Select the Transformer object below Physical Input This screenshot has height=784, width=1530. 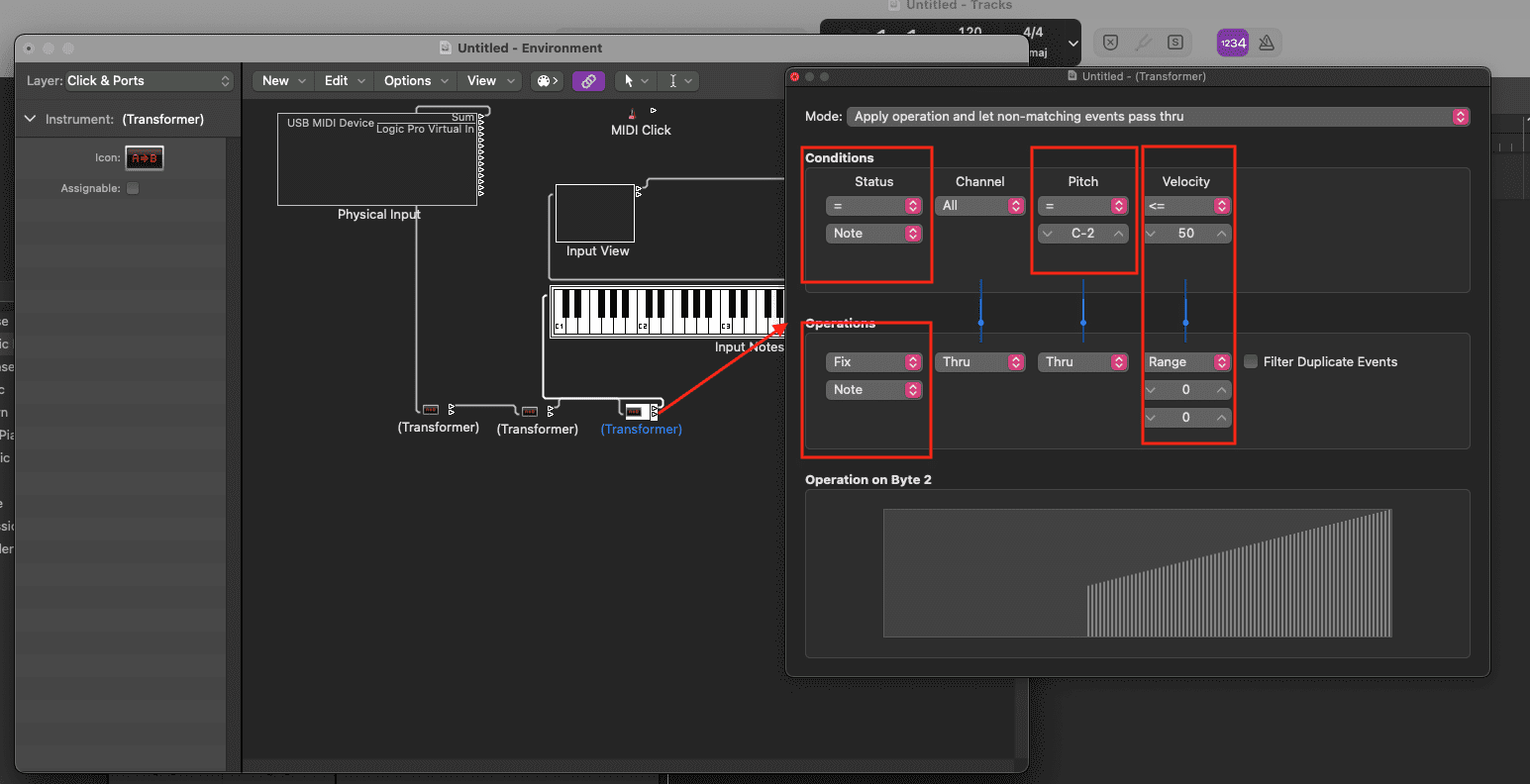tap(431, 409)
